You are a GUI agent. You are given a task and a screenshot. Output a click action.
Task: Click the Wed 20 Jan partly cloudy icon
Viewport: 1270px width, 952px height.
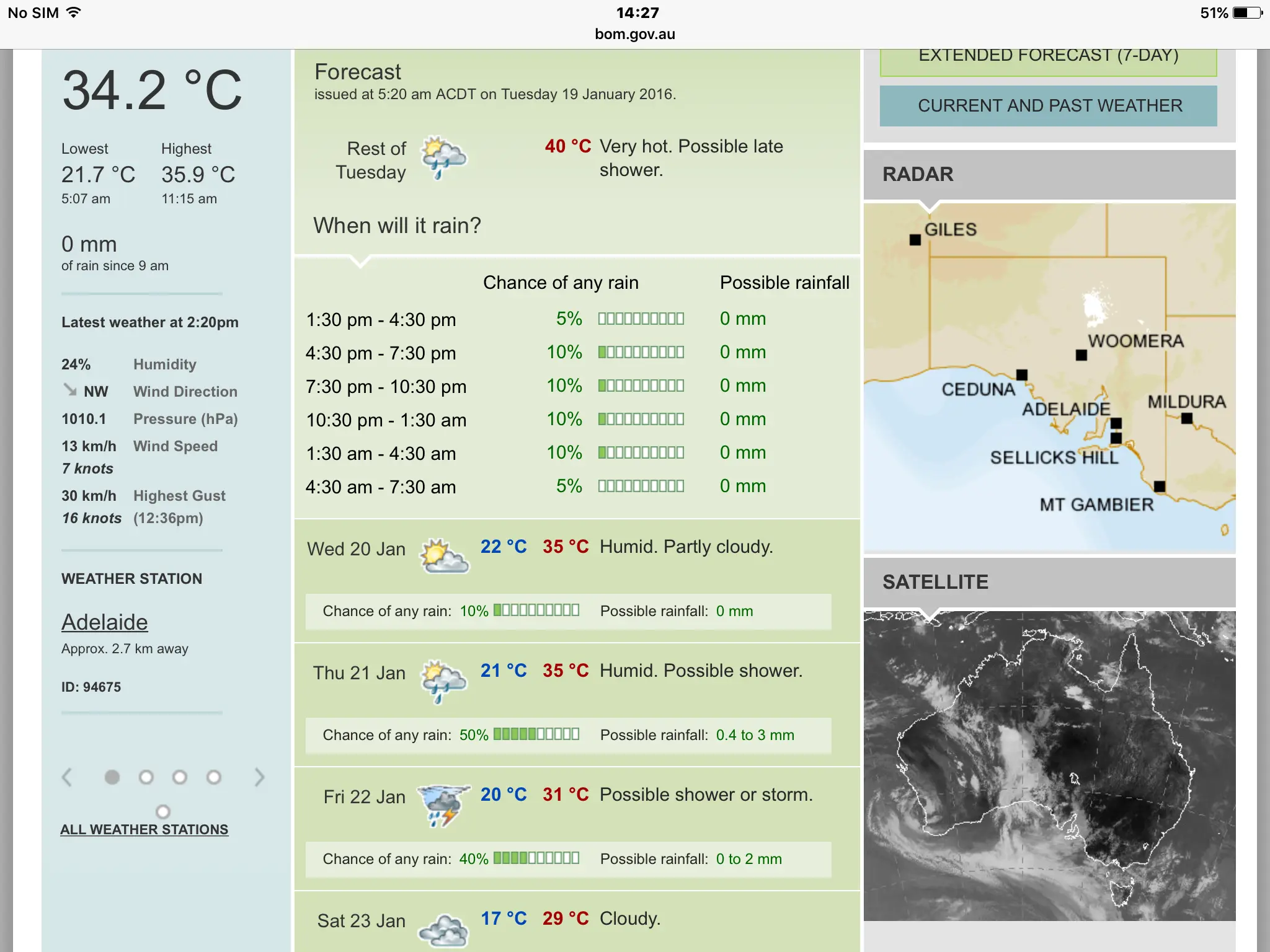pyautogui.click(x=444, y=556)
